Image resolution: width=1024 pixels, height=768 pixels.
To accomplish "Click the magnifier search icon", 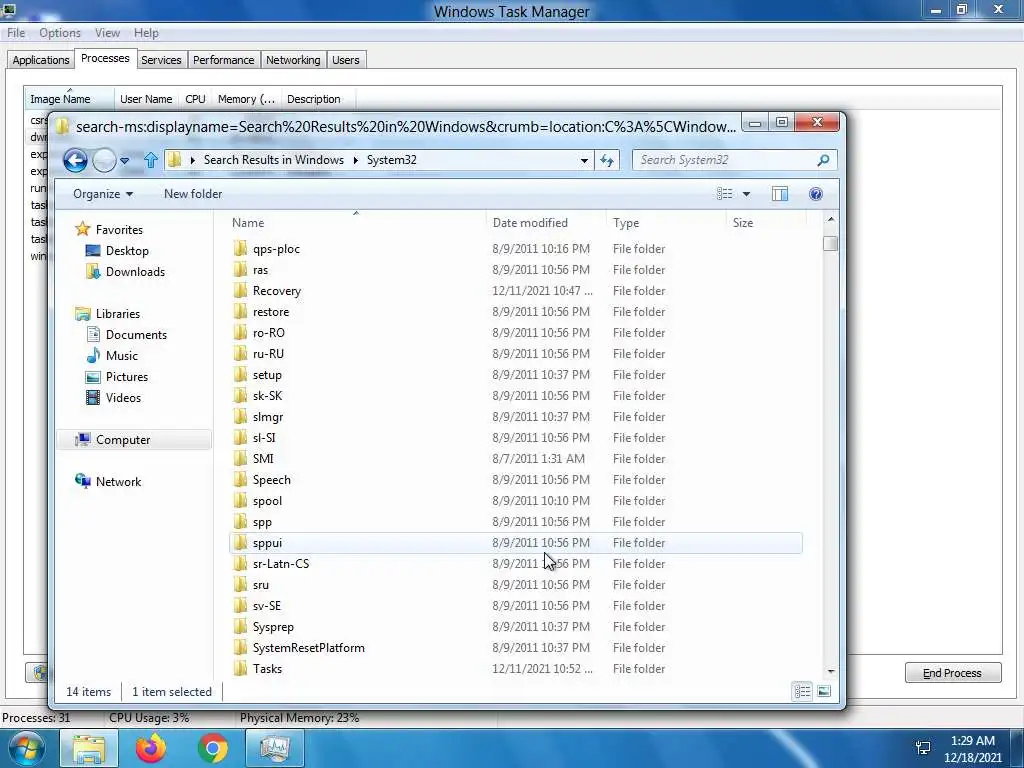I will 824,160.
